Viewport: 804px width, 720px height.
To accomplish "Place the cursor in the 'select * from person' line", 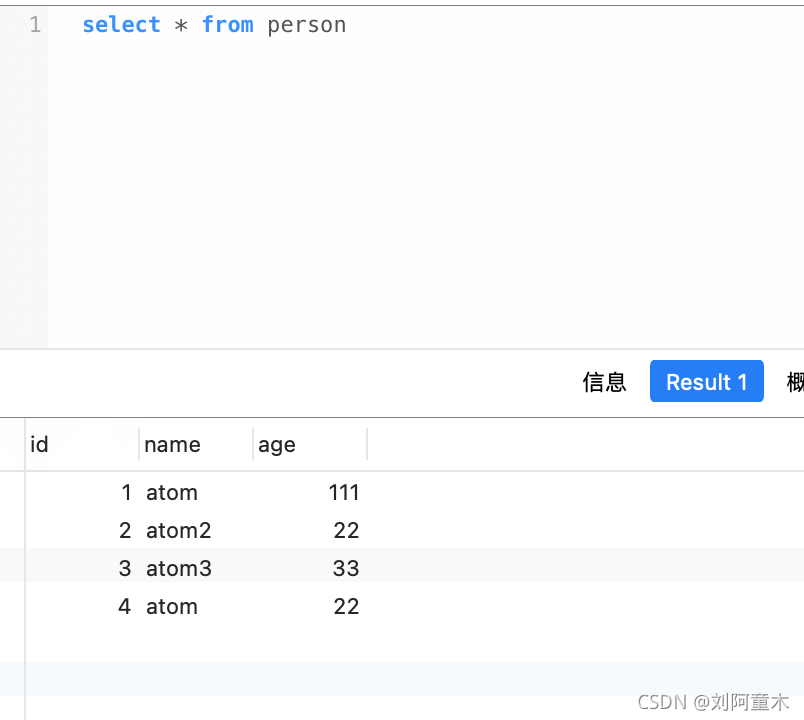I will pos(214,25).
